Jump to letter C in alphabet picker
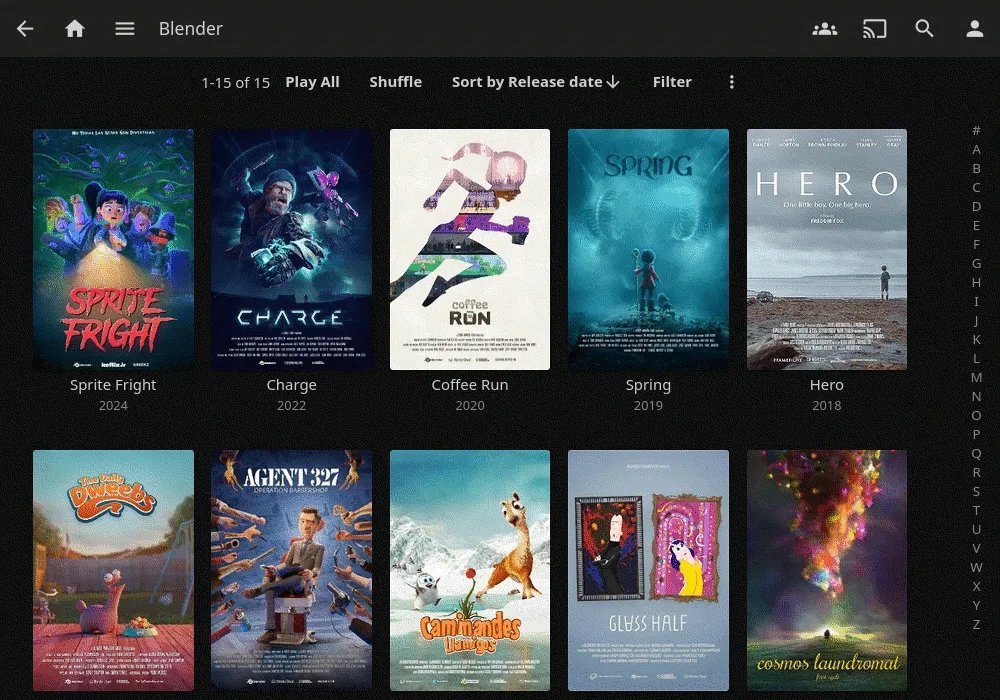This screenshot has width=1000, height=700. [976, 187]
